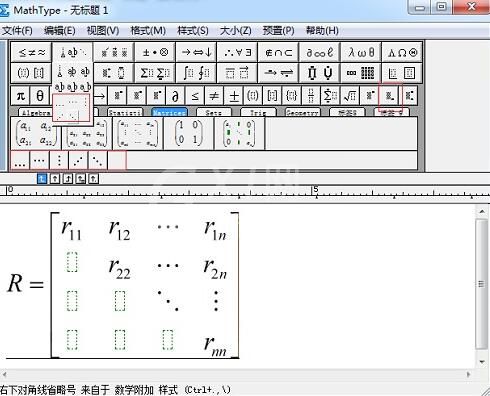Insert centered horizontal ellipsis from small bar

pos(39,161)
